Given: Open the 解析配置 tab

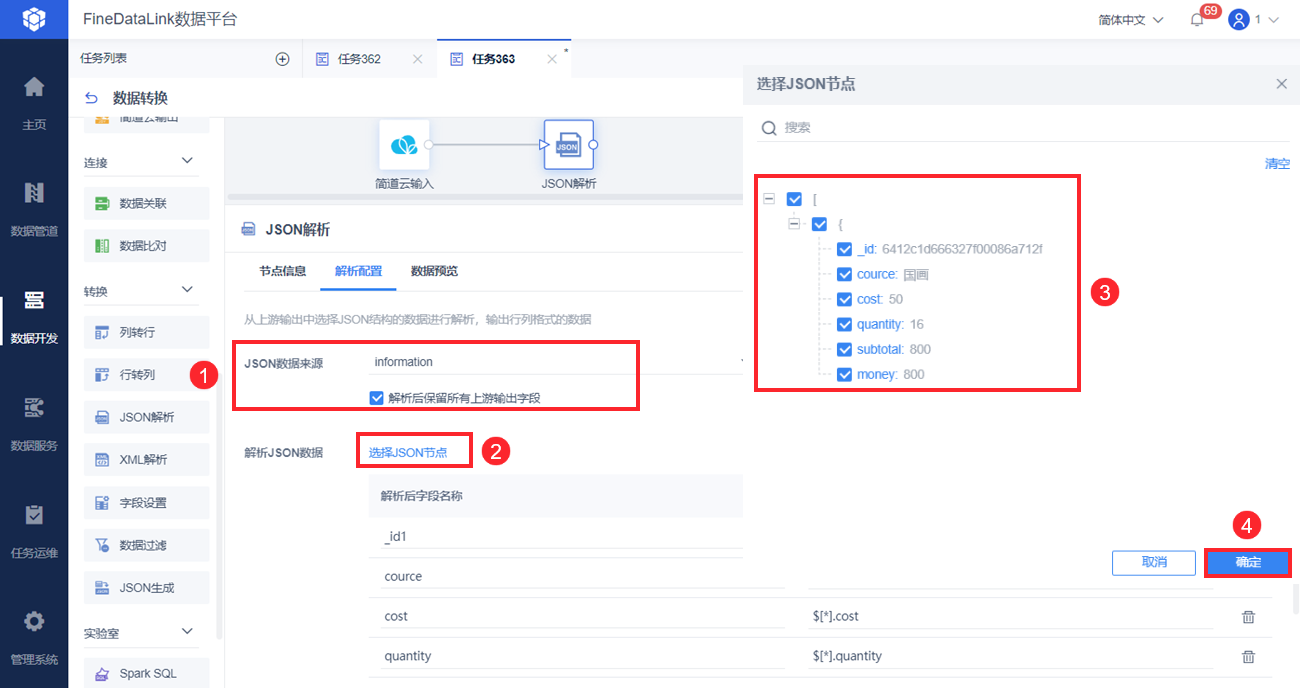Looking at the screenshot, I should tap(358, 271).
